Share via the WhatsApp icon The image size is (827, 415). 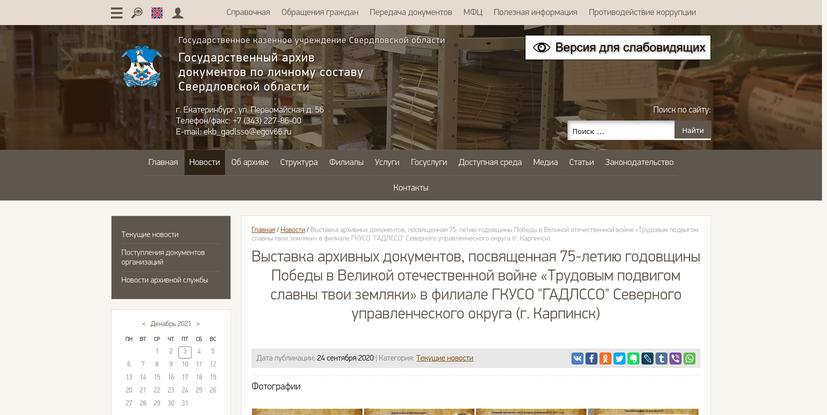(690, 358)
